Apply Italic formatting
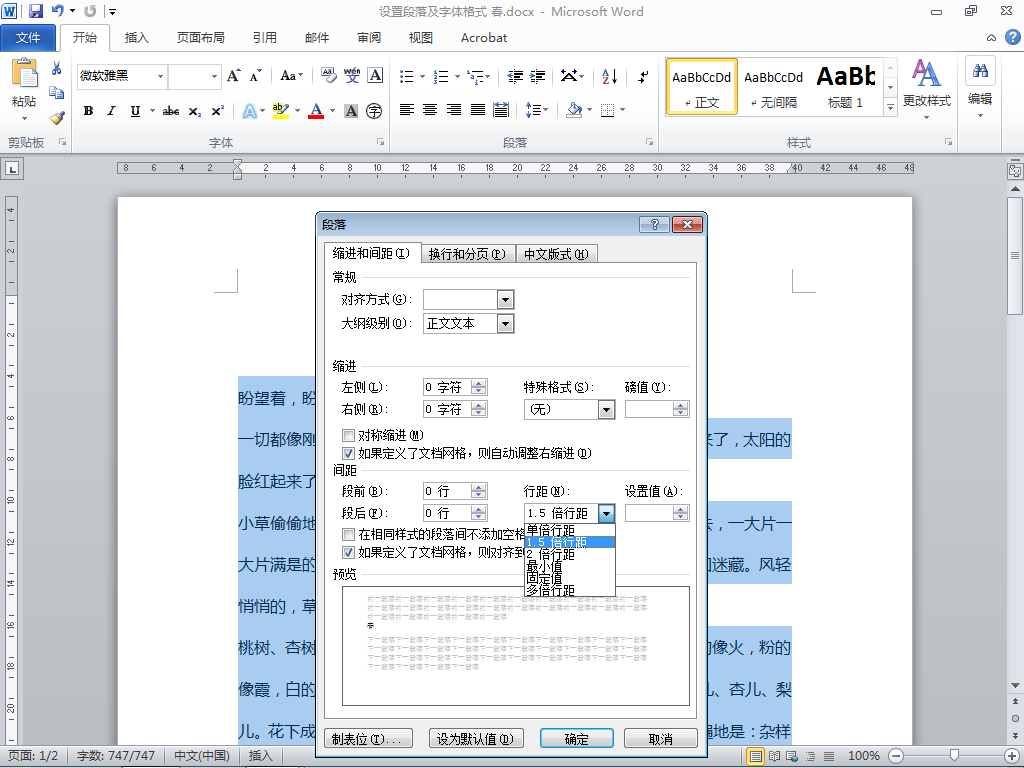The image size is (1024, 768). pos(112,111)
